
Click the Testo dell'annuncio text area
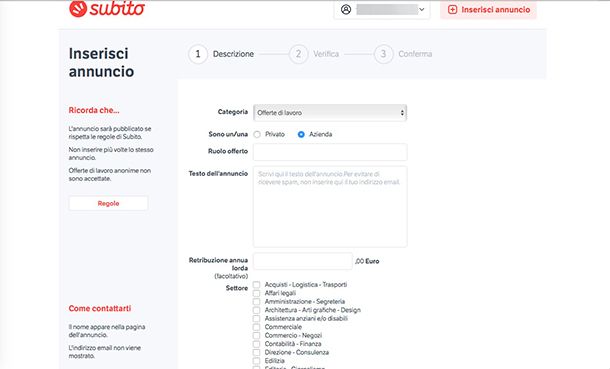330,206
